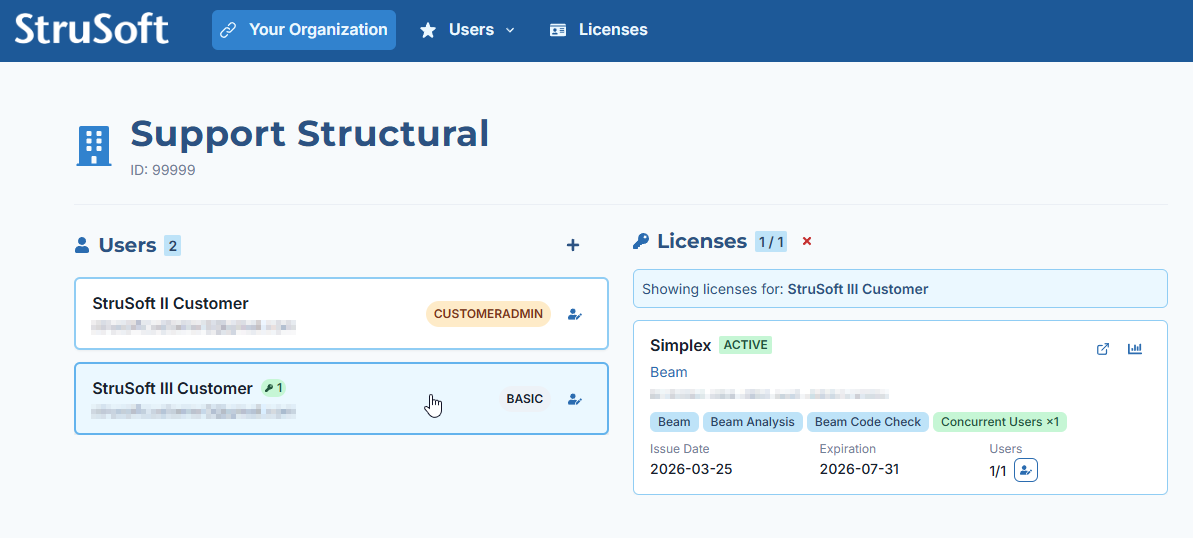Click the Beam Code Check tag
This screenshot has width=1193, height=538.
point(867,422)
